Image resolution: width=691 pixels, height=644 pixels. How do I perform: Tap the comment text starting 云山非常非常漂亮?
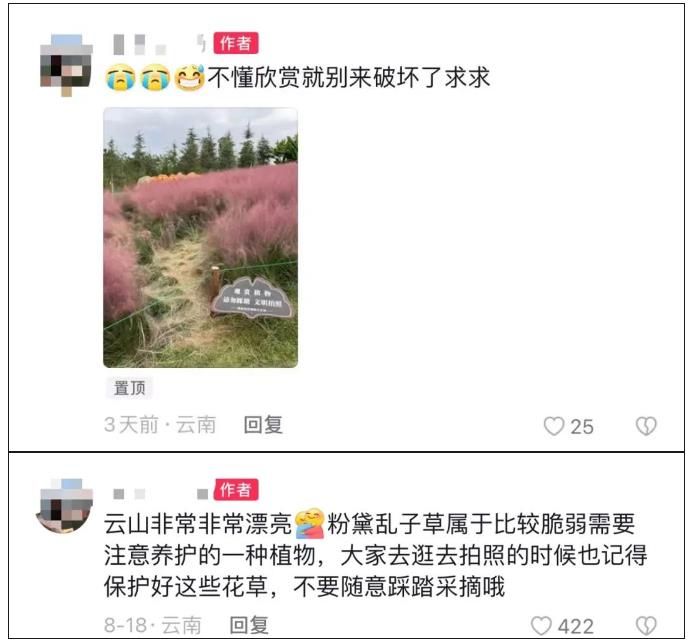(x=375, y=555)
